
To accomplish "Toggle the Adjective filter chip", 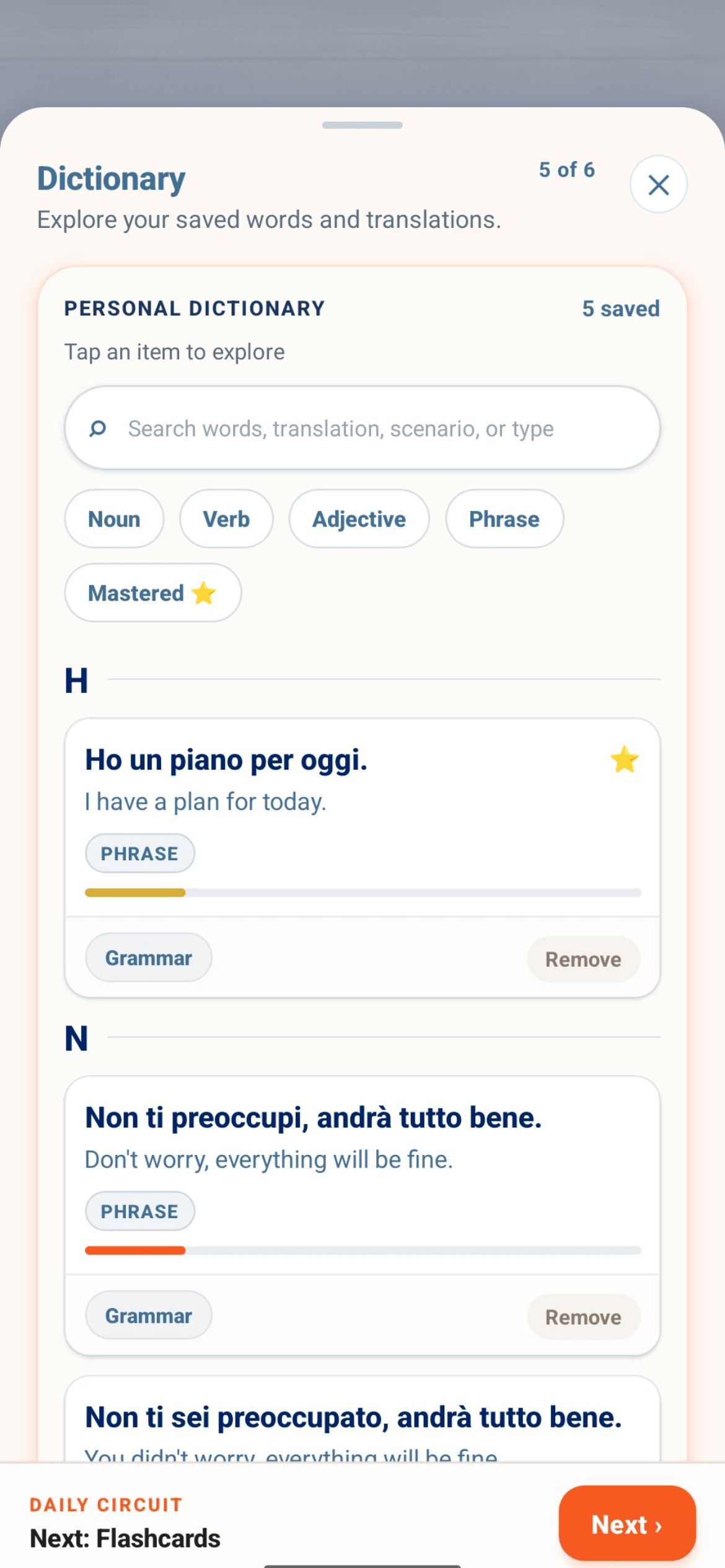I will click(359, 519).
